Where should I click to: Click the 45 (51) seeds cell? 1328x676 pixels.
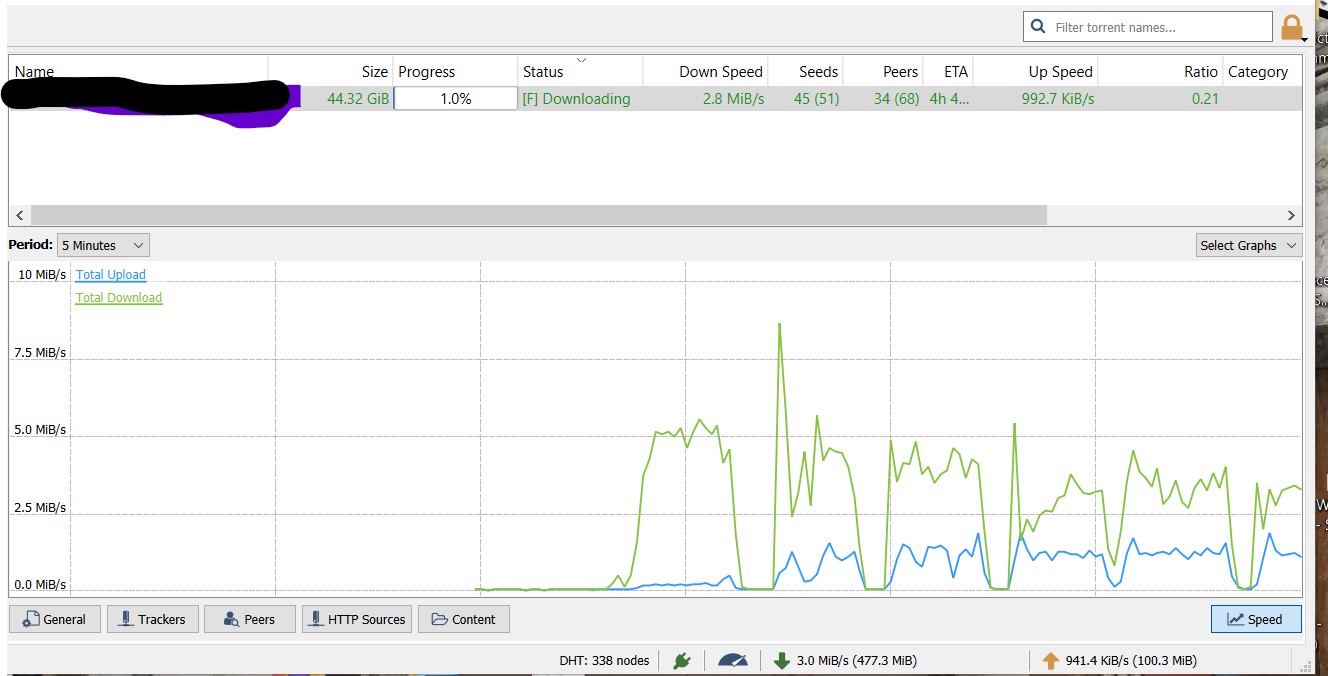point(816,98)
